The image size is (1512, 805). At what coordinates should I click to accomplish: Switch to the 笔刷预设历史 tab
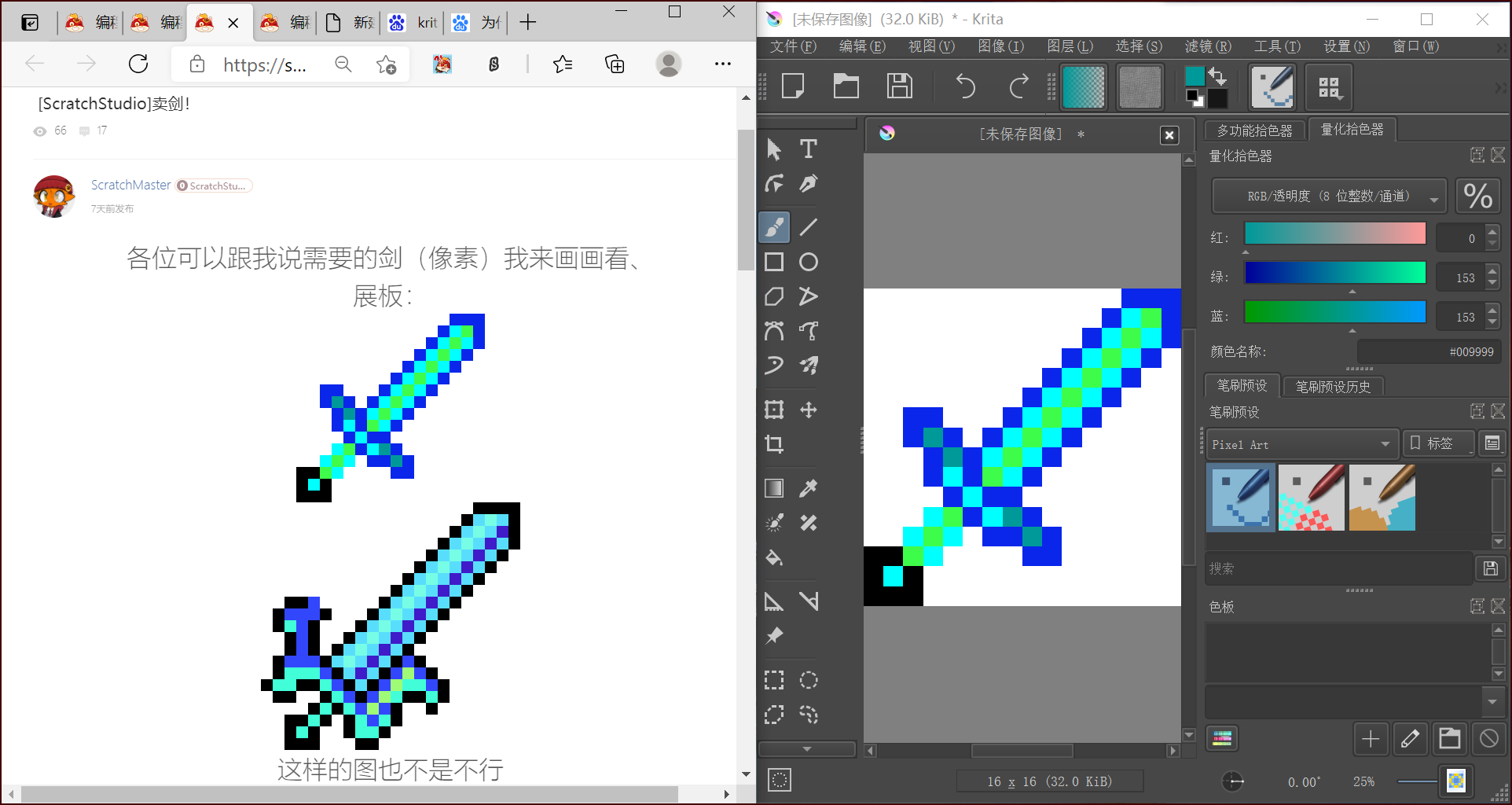[x=1333, y=387]
